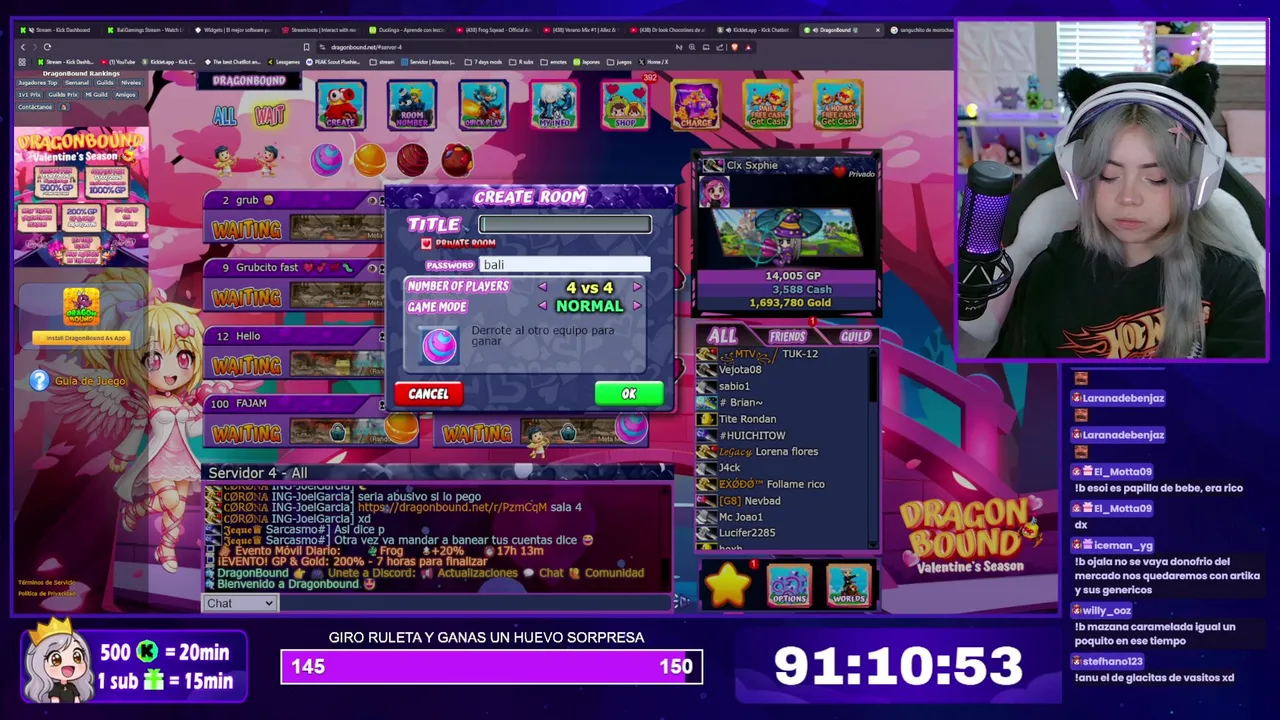
Task: Open the Options icon
Action: (x=788, y=586)
